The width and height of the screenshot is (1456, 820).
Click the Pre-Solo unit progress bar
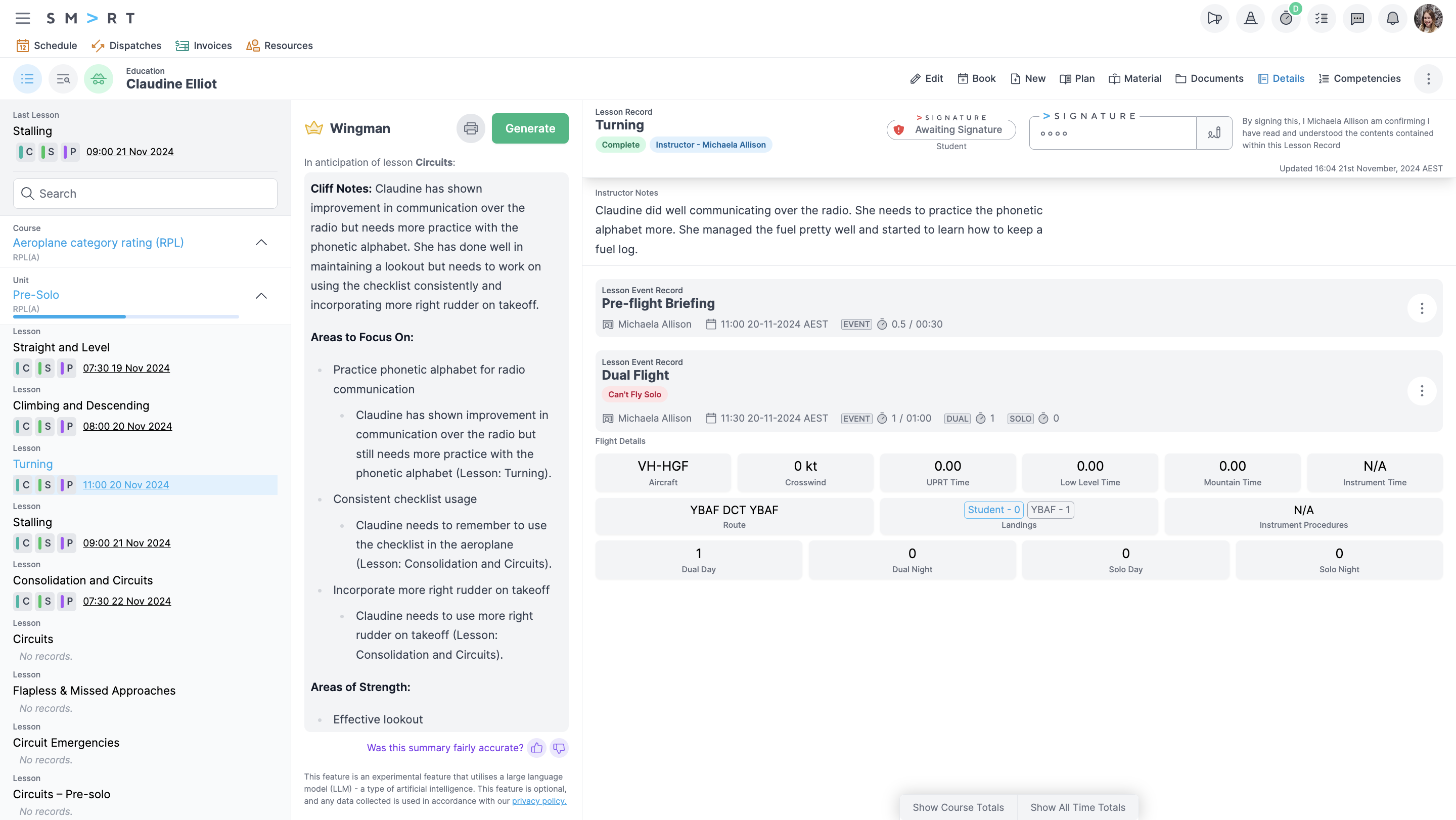125,316
